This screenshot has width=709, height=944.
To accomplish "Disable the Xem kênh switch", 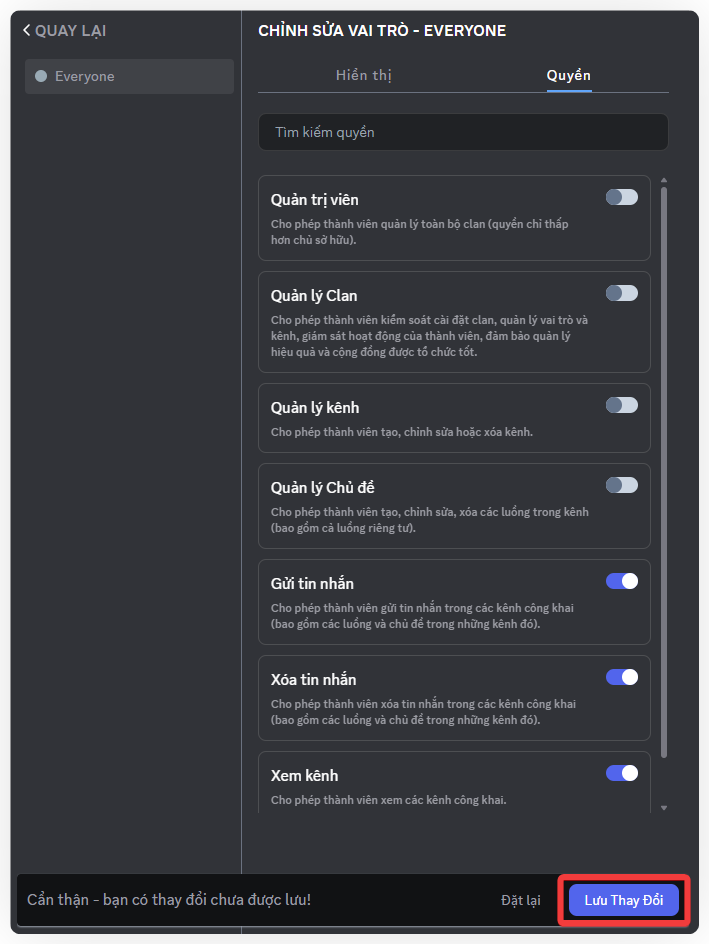I will (x=621, y=773).
